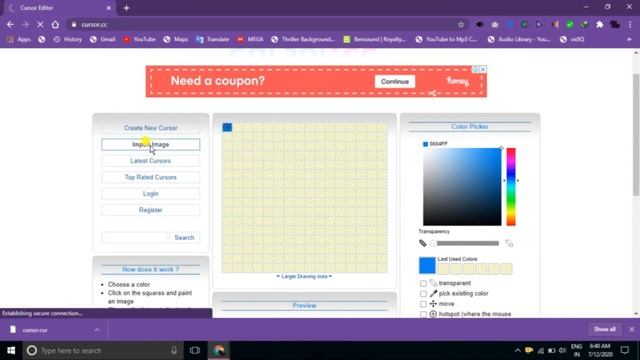Open the Extensions puzzle piece icon
640x360 pixels.
pos(600,24)
